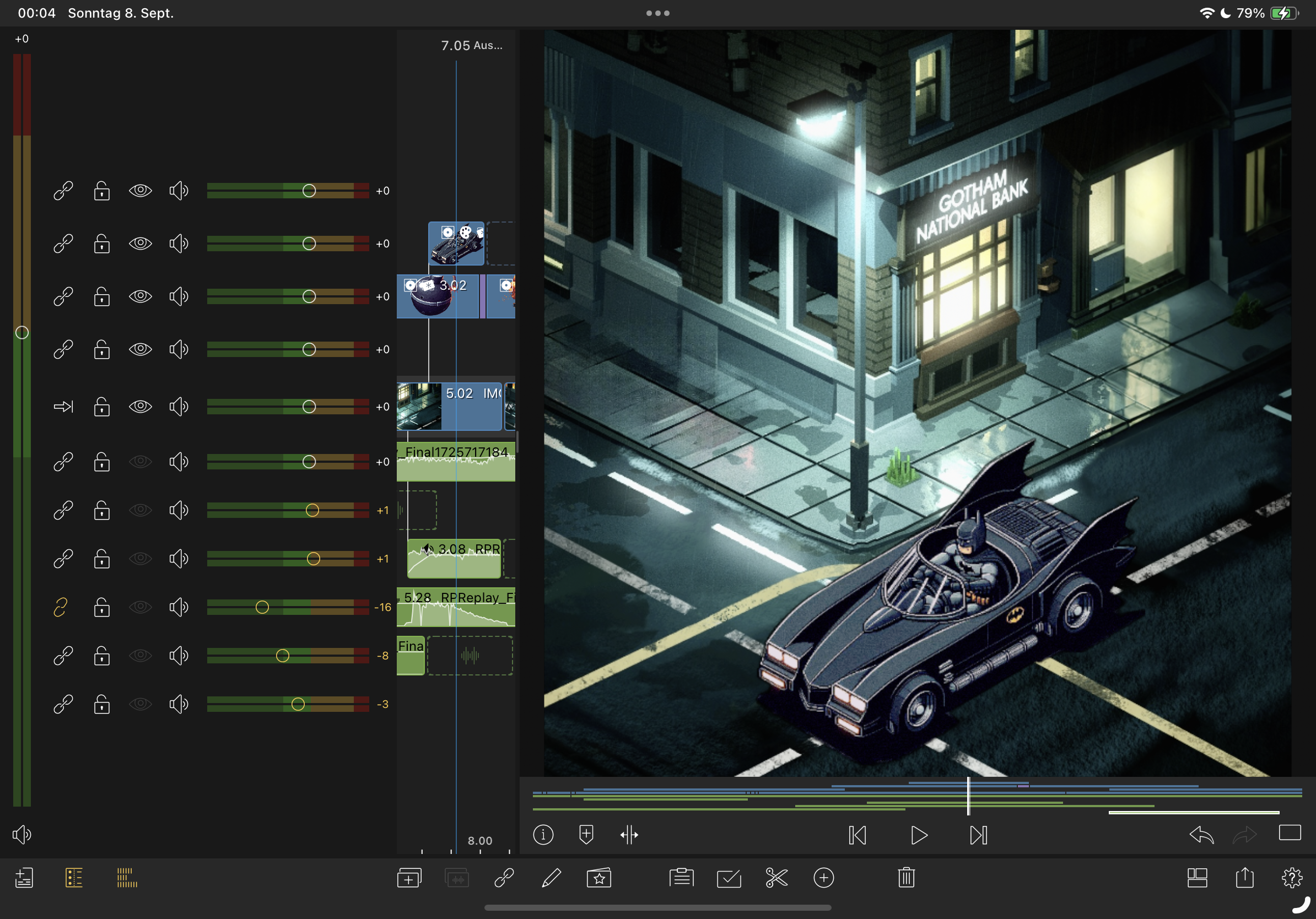1316x919 pixels.
Task: Set the master volume knob on the left meter
Action: pos(22,332)
